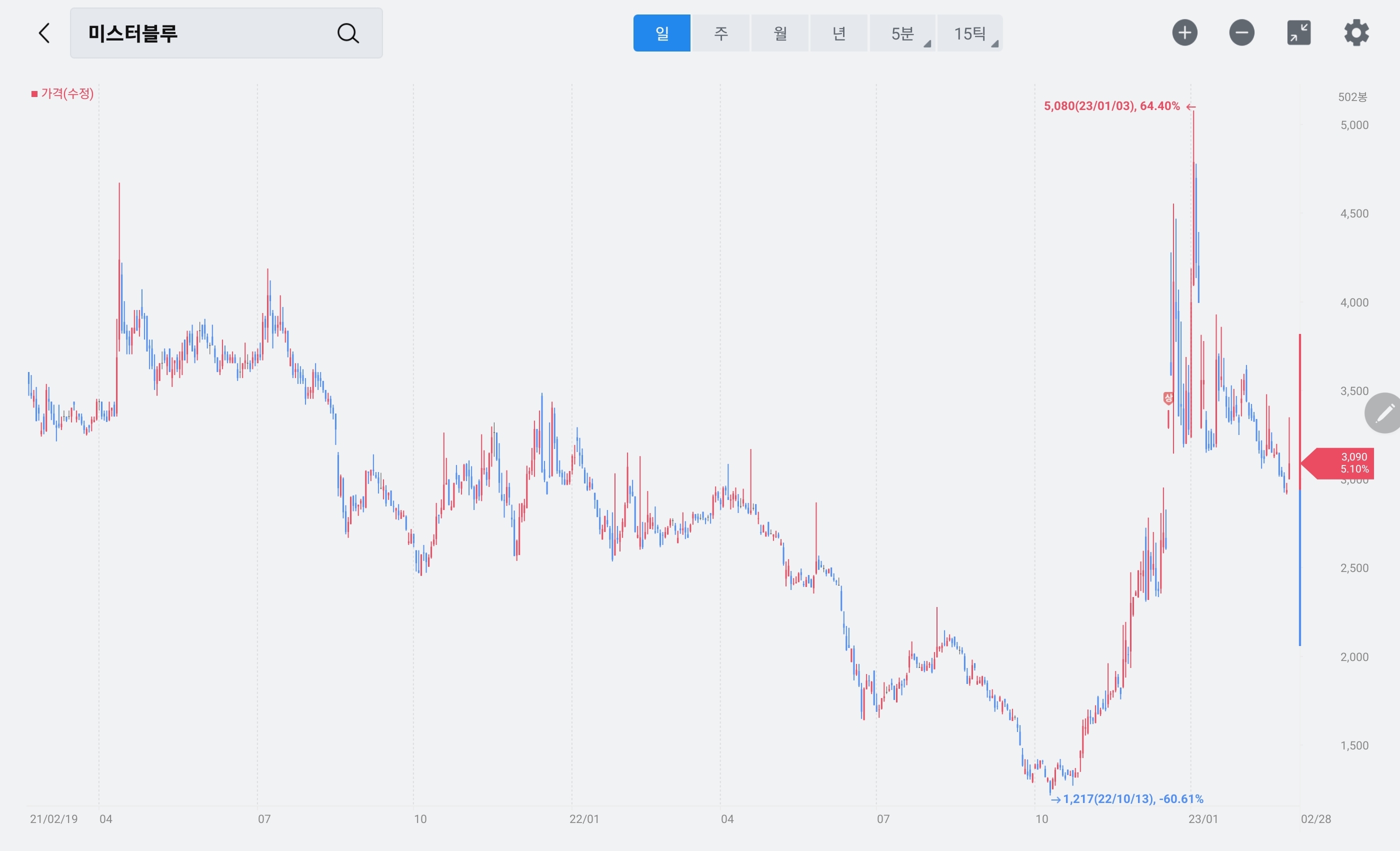Click the red 상 marker badge
Viewport: 1400px width, 851px height.
1168,397
